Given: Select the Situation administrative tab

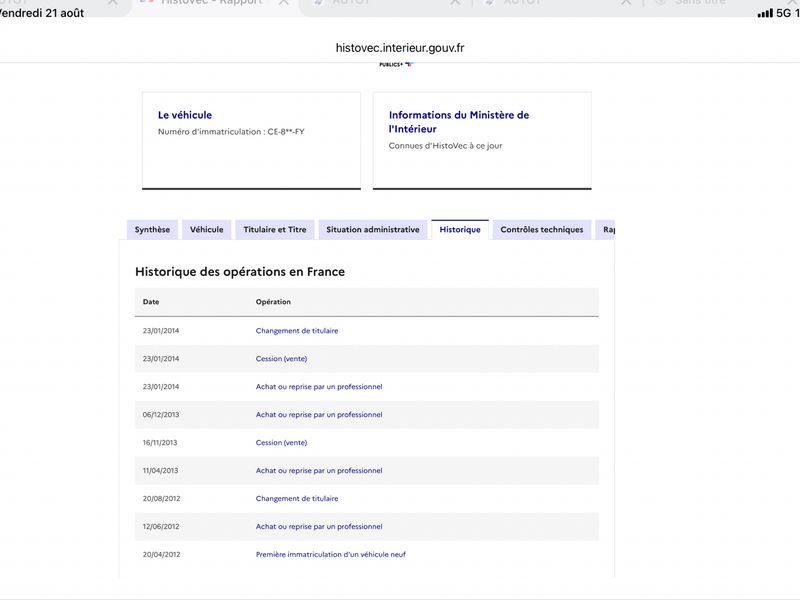Looking at the screenshot, I should coord(373,230).
